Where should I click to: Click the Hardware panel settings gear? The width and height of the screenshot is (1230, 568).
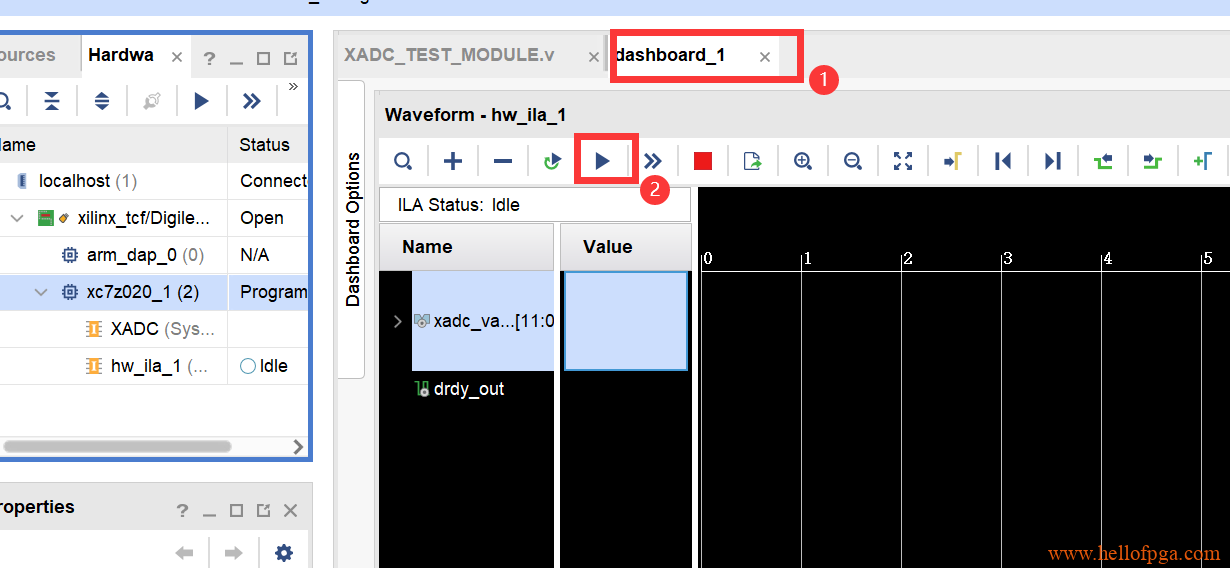click(284, 553)
